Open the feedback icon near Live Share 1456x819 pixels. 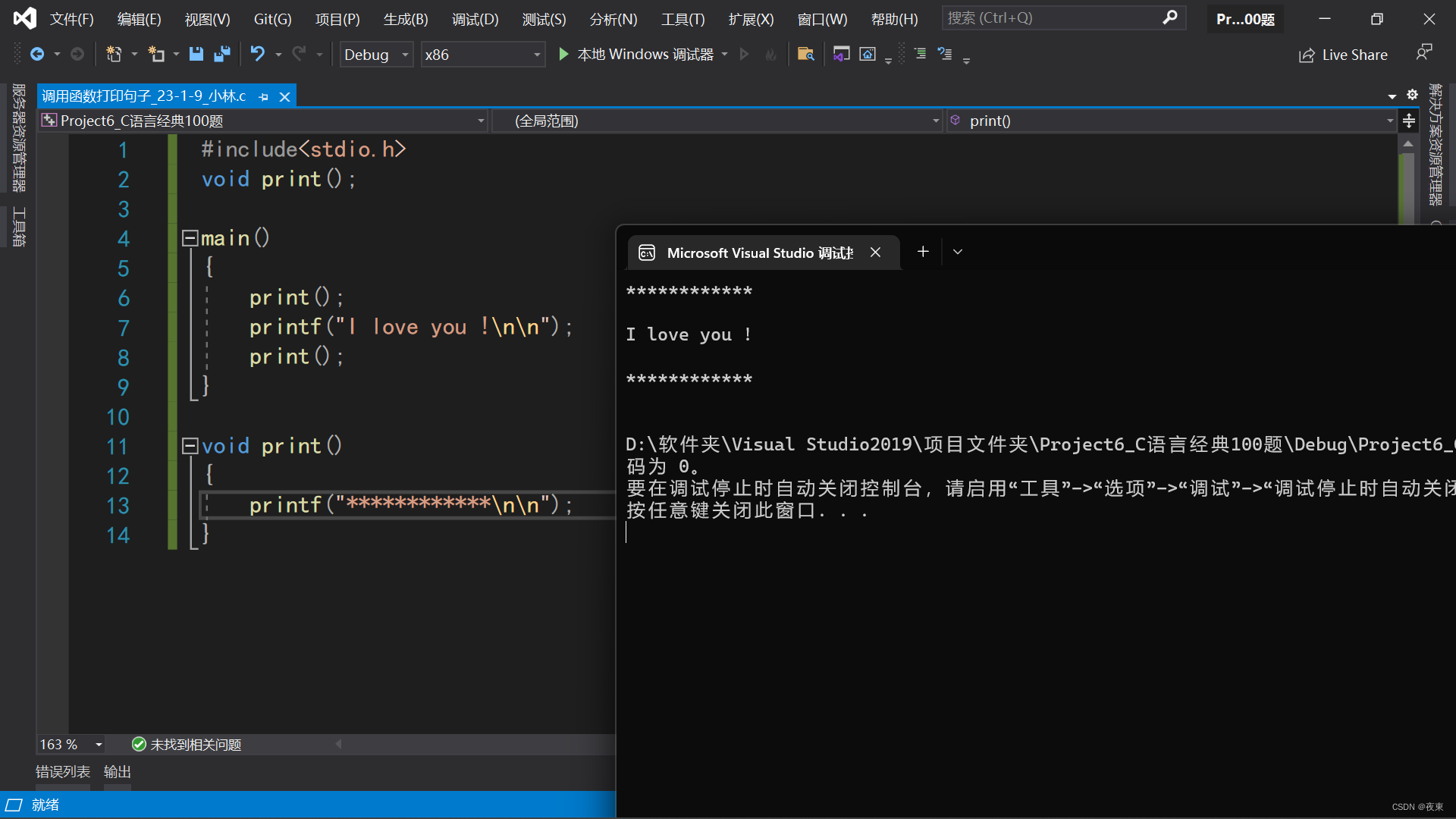point(1423,52)
